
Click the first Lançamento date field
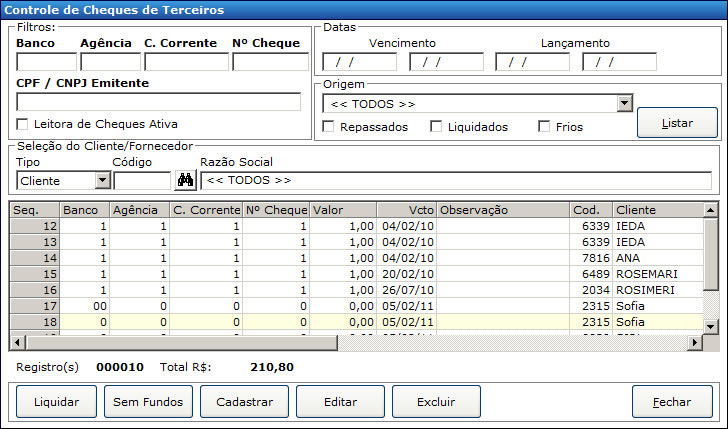(x=533, y=62)
